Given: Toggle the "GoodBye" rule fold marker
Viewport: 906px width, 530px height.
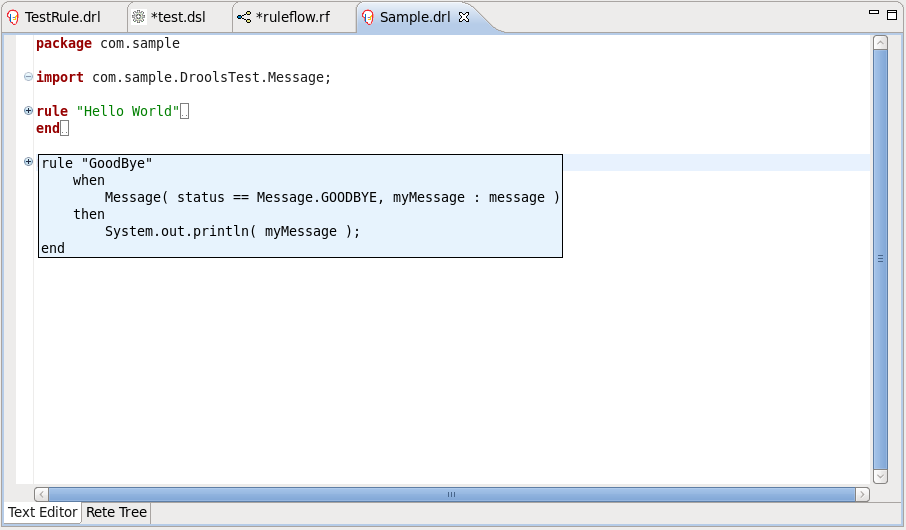Looking at the screenshot, I should (28, 161).
